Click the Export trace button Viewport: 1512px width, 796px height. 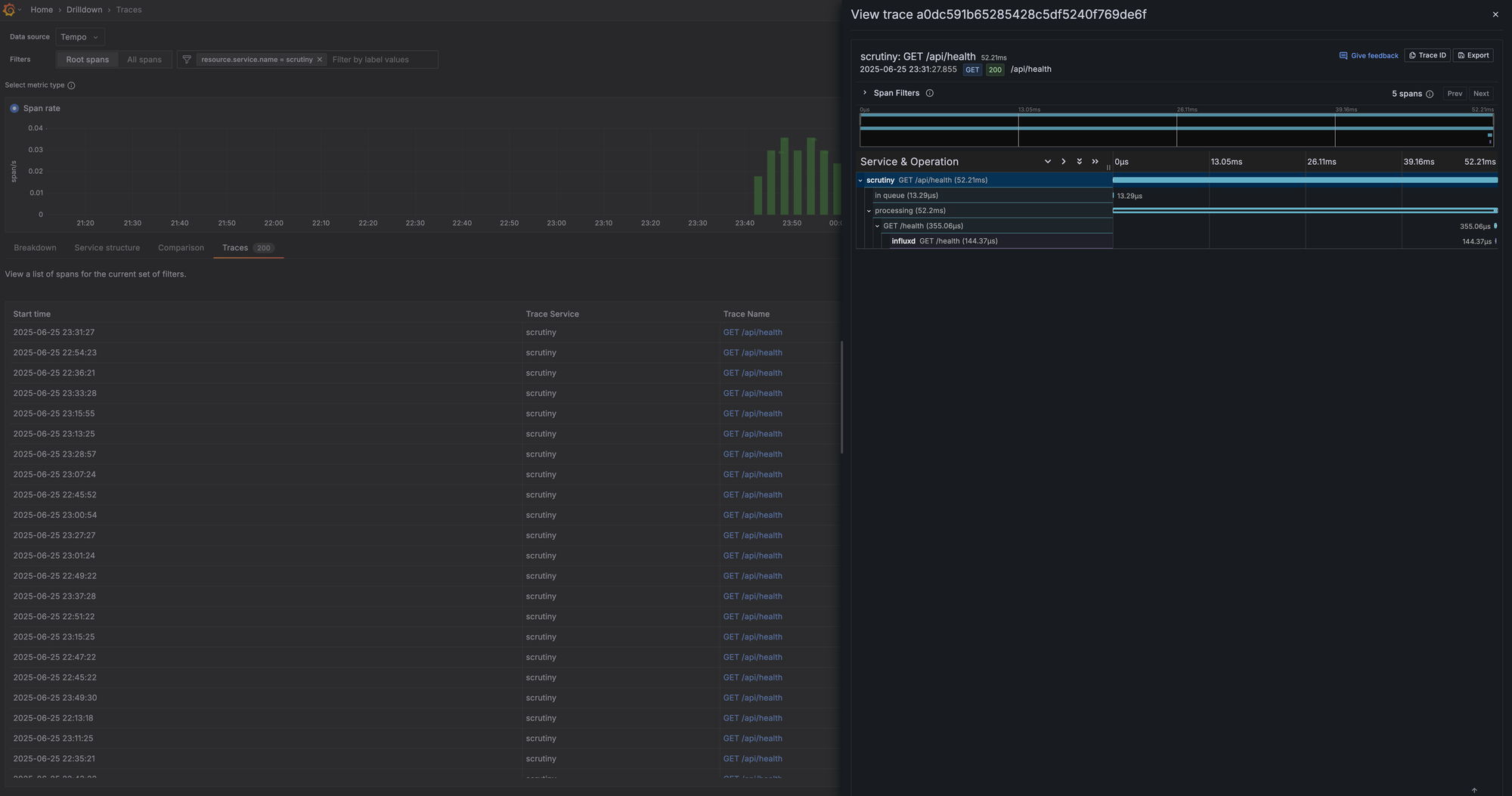pyautogui.click(x=1473, y=56)
